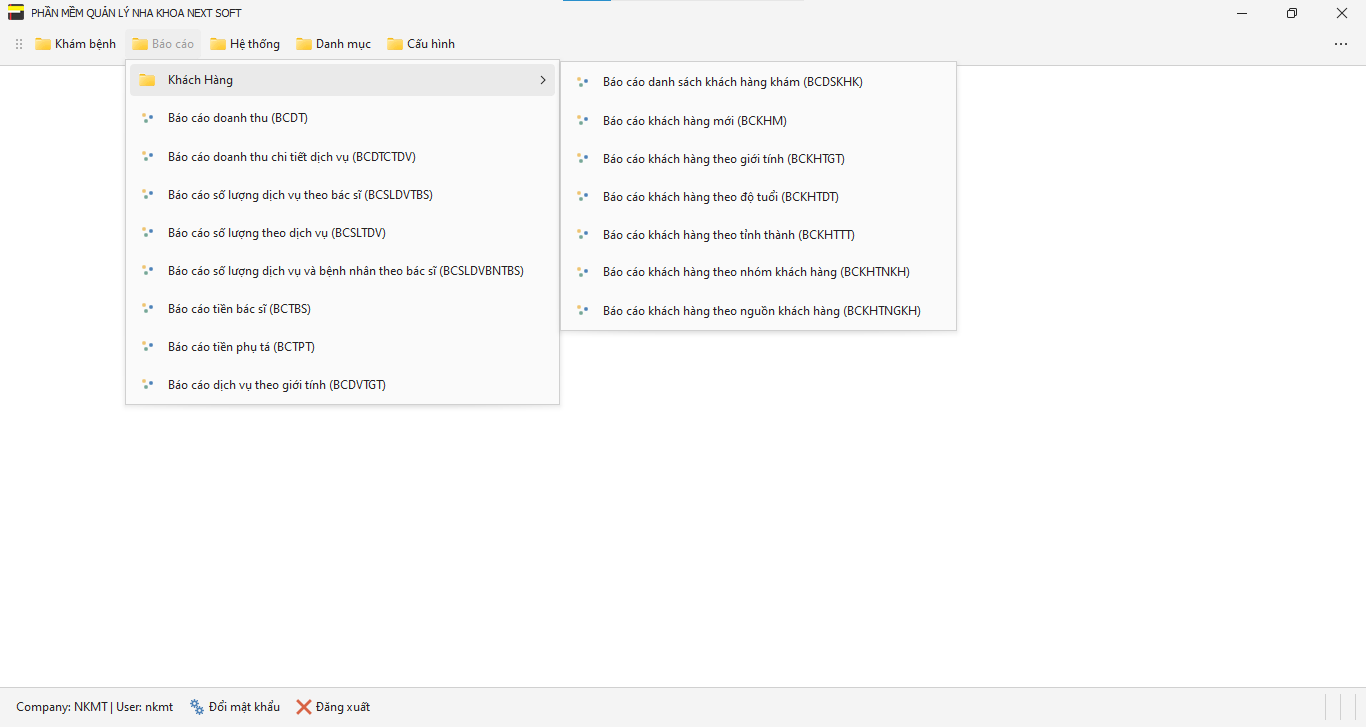The height and width of the screenshot is (727, 1366).
Task: Click the Company: NKMT user status label
Action: pos(94,707)
